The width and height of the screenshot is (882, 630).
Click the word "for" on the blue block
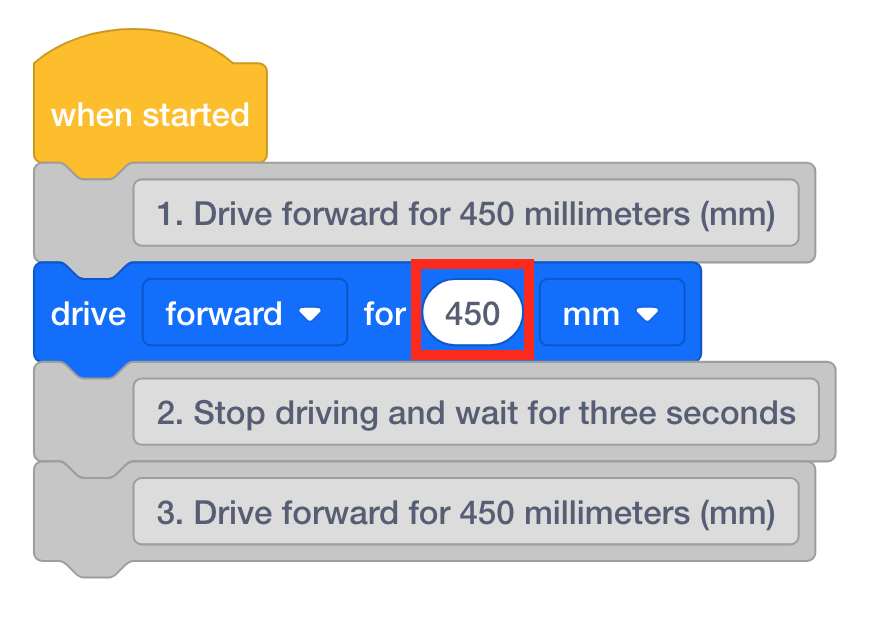384,314
